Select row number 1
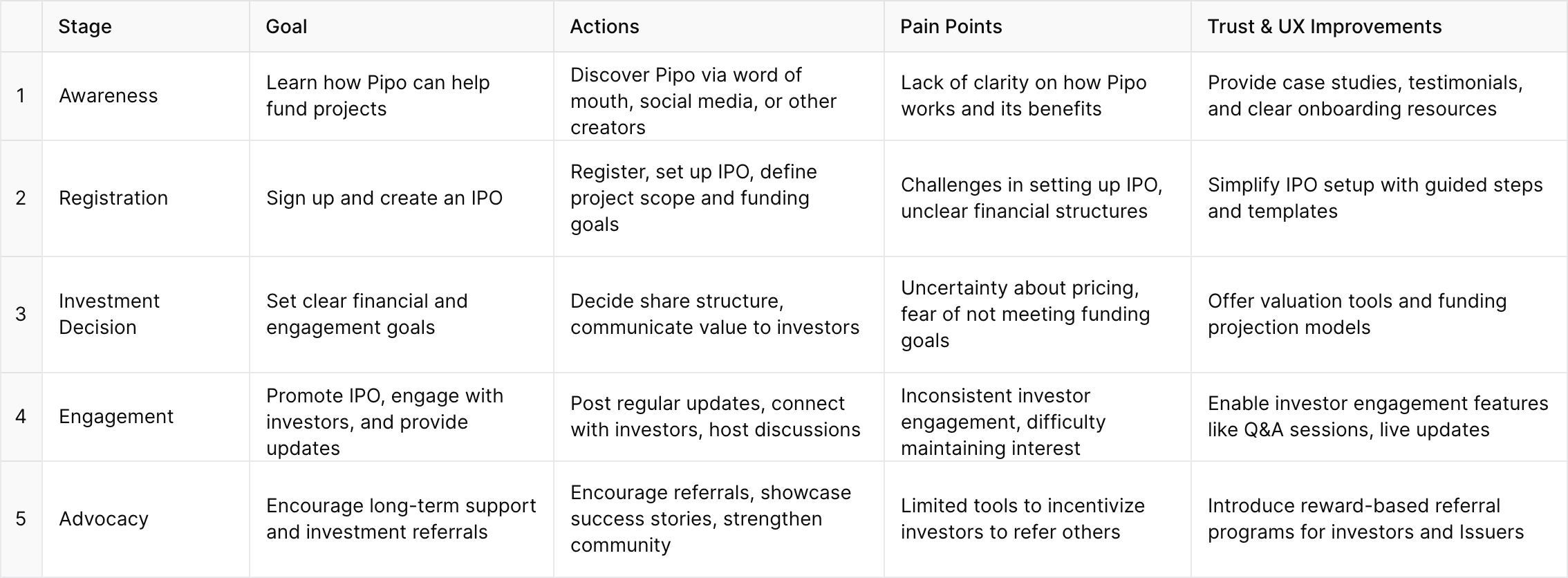This screenshot has height=578, width=1568. tap(21, 96)
